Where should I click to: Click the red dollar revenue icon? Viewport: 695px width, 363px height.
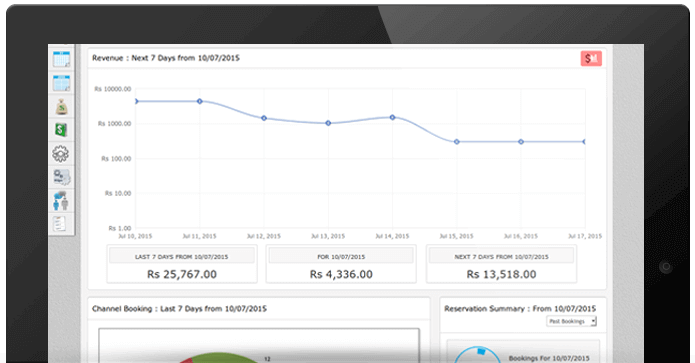591,58
